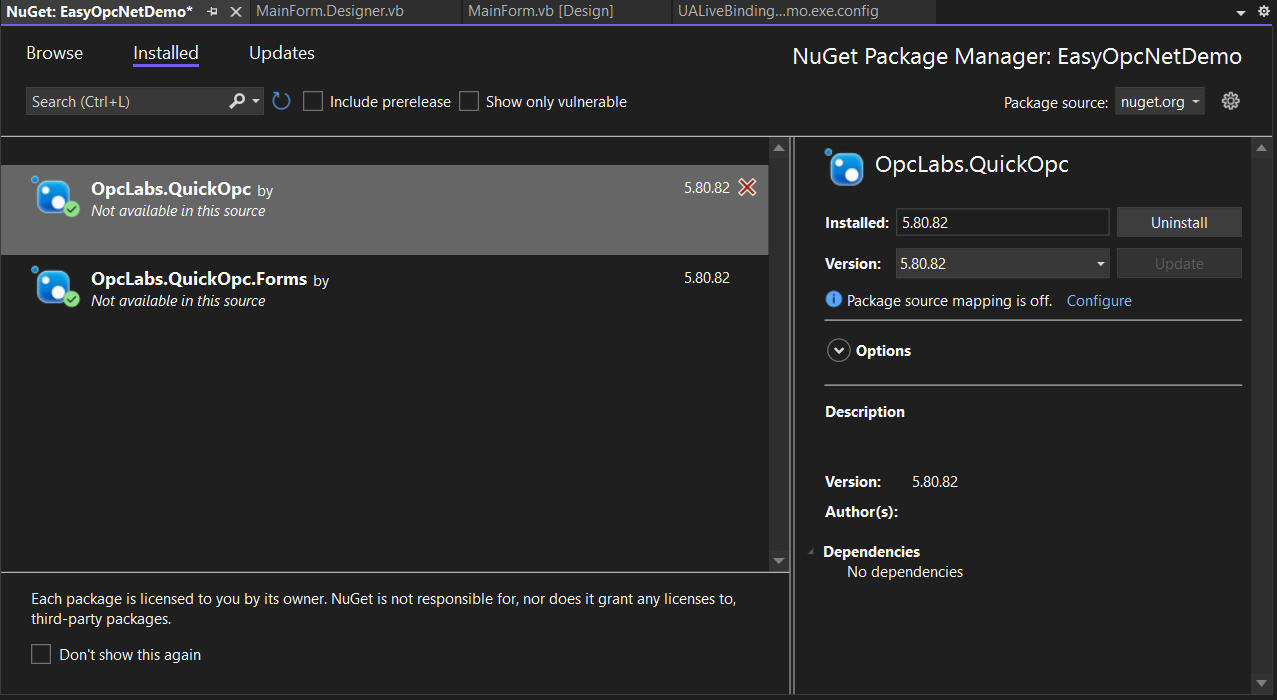
Task: Click package list scrollbar down arrow
Action: point(779,561)
